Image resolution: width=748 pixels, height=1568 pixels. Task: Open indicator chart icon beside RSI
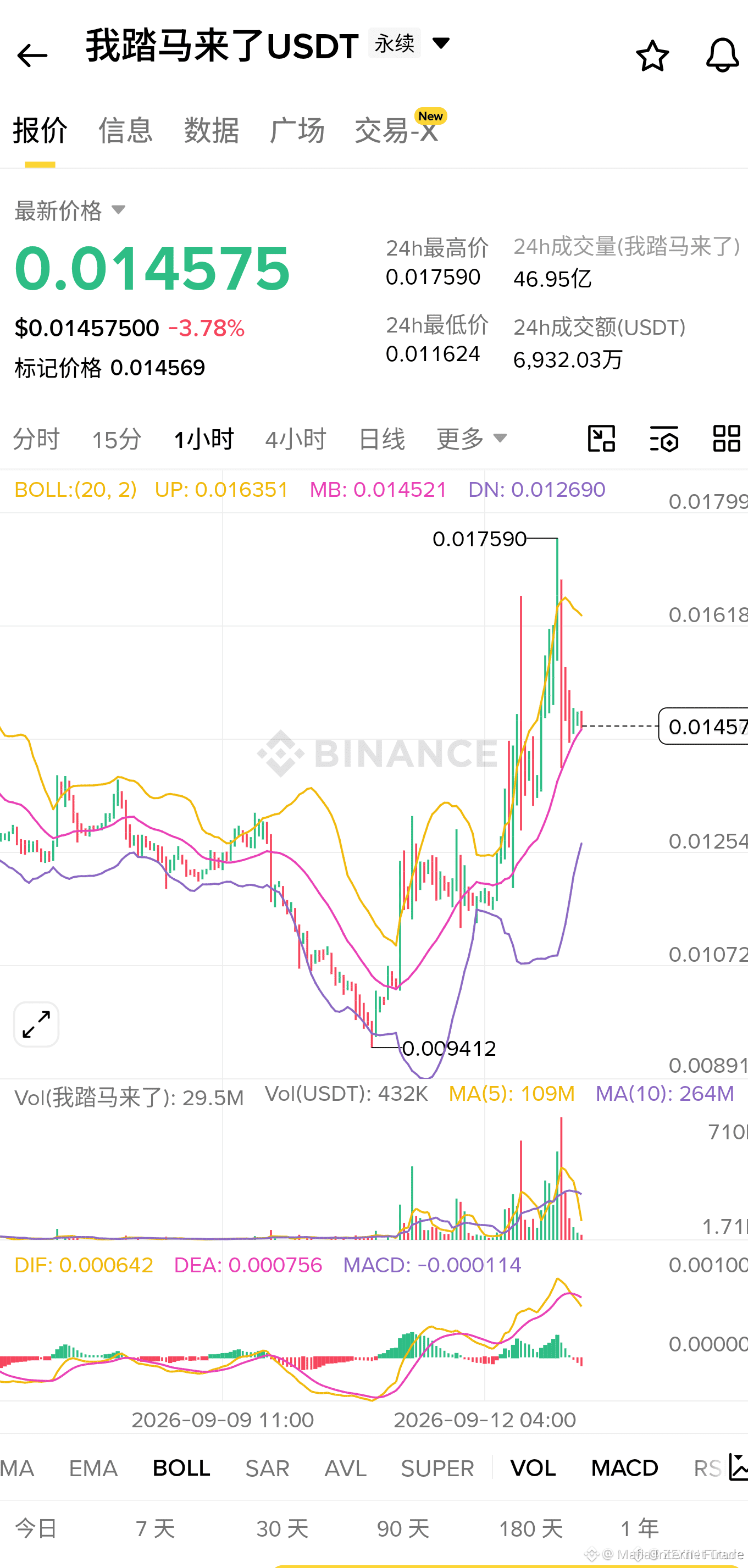point(738,1467)
